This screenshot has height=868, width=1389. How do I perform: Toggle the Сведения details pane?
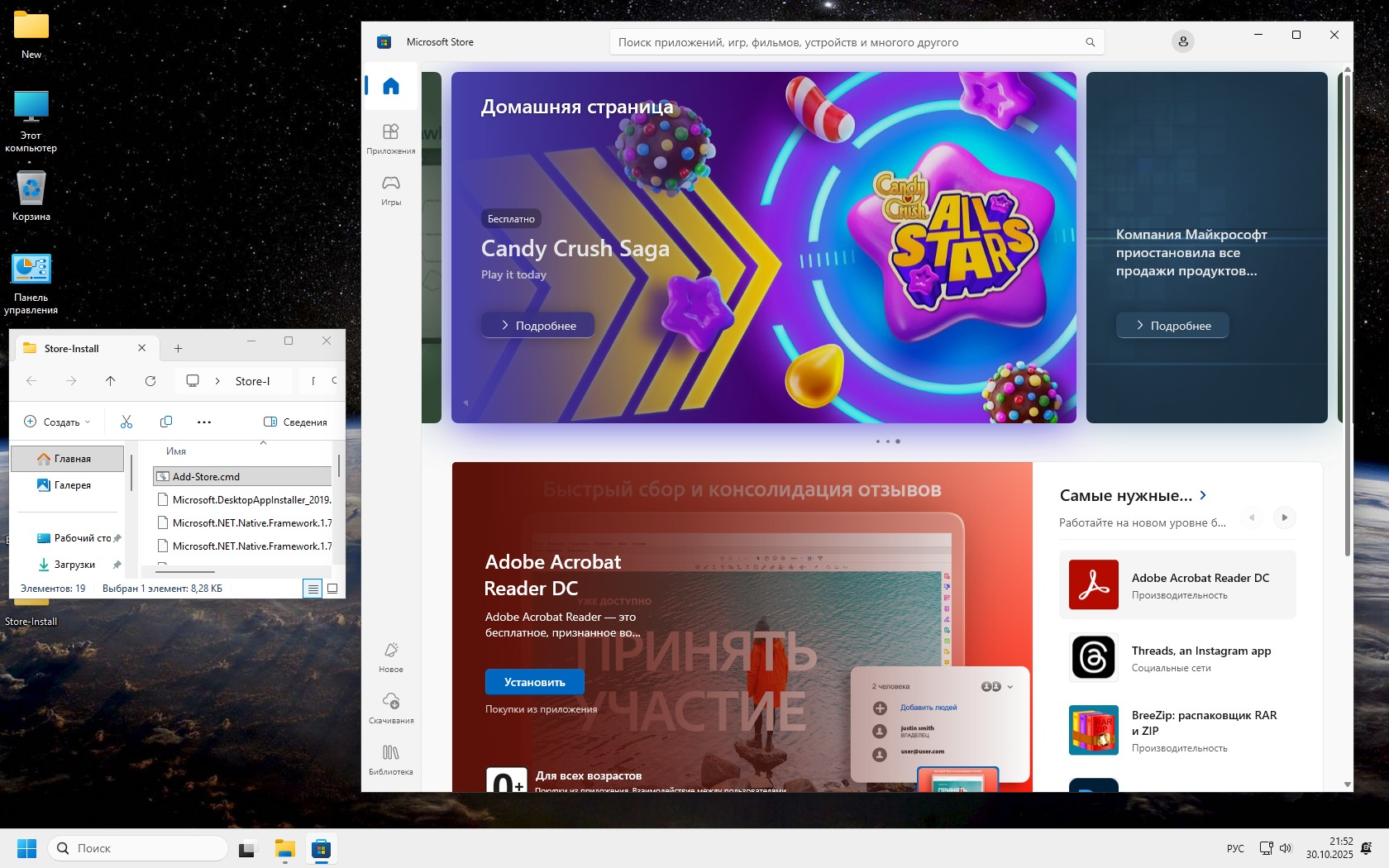pos(295,422)
